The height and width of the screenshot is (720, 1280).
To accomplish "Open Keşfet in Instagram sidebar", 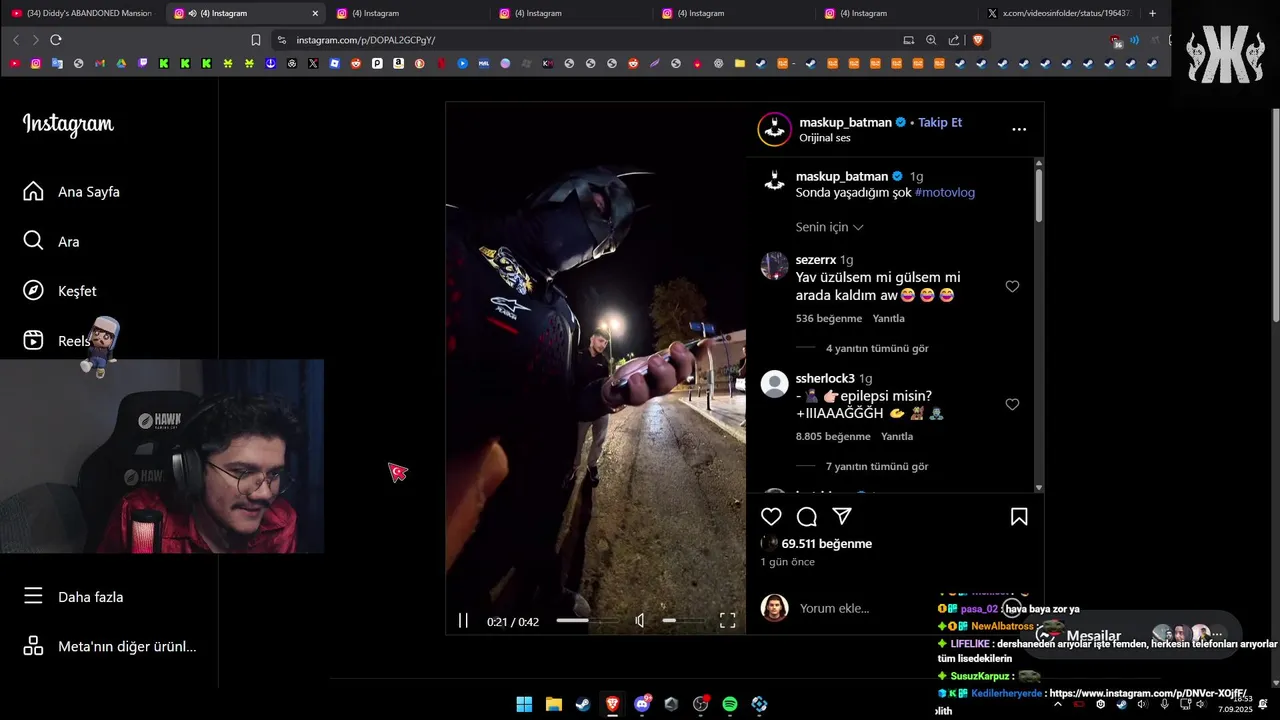I will point(60,290).
